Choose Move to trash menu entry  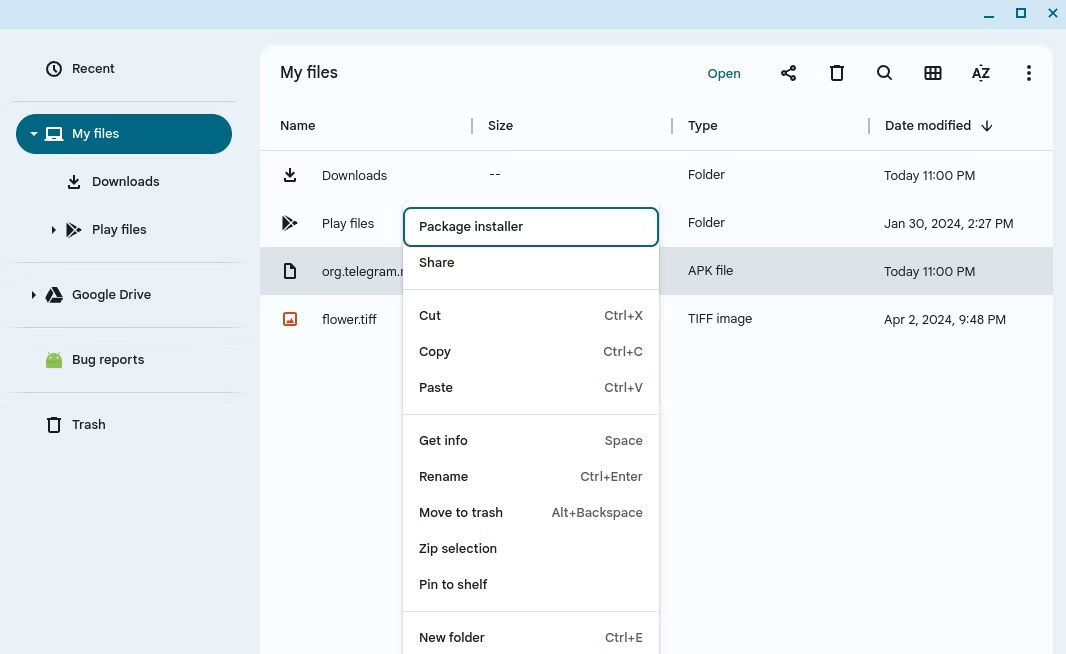460,513
